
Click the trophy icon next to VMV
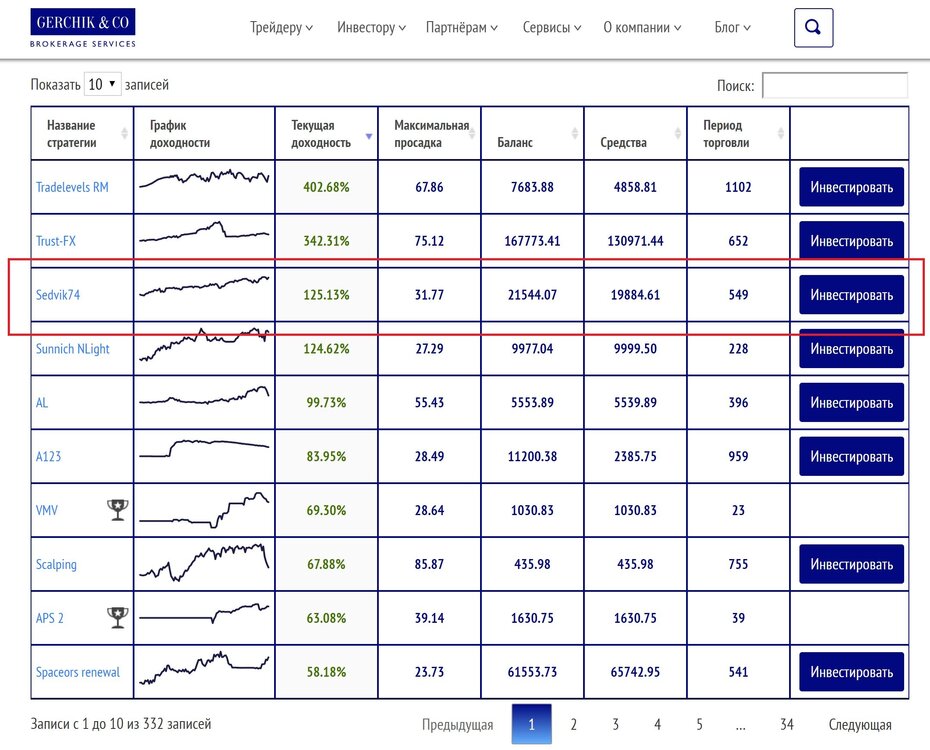(x=117, y=510)
